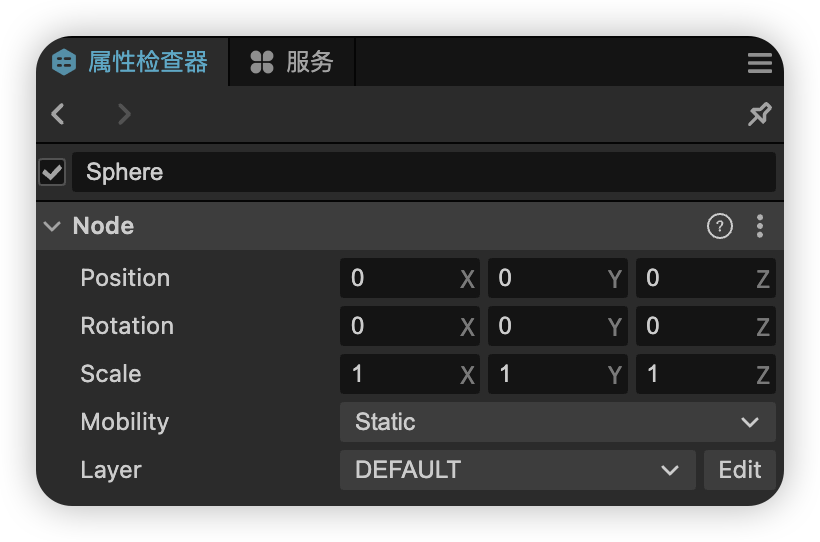Click the Position Z input field

point(694,278)
